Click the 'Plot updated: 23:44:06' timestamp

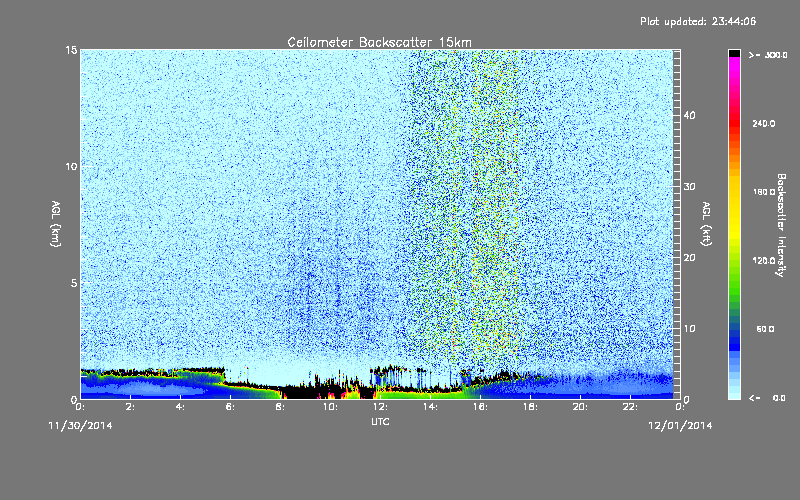pyautogui.click(x=698, y=21)
